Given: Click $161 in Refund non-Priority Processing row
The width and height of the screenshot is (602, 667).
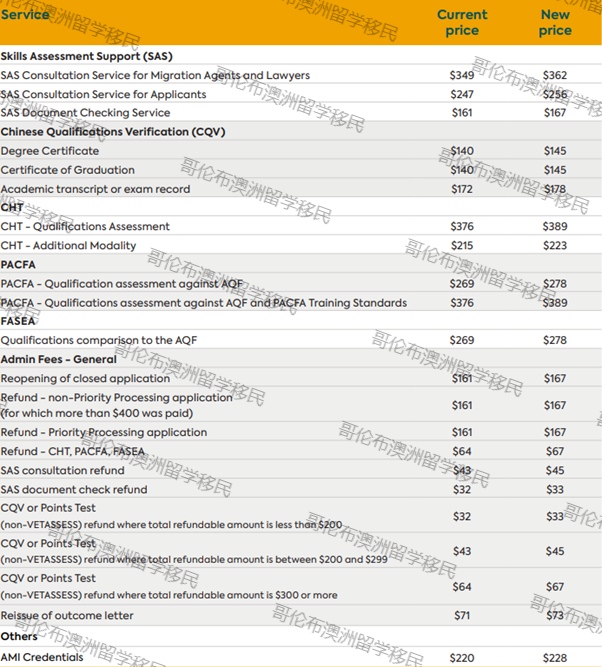Looking at the screenshot, I should 462,405.
